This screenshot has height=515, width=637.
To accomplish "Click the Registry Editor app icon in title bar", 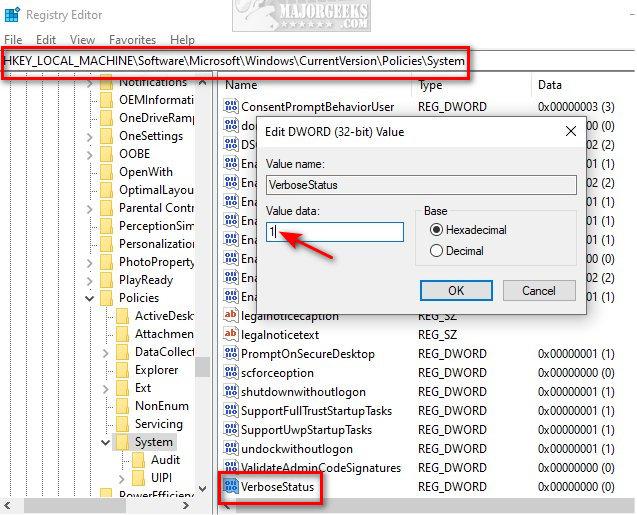I will click(12, 15).
